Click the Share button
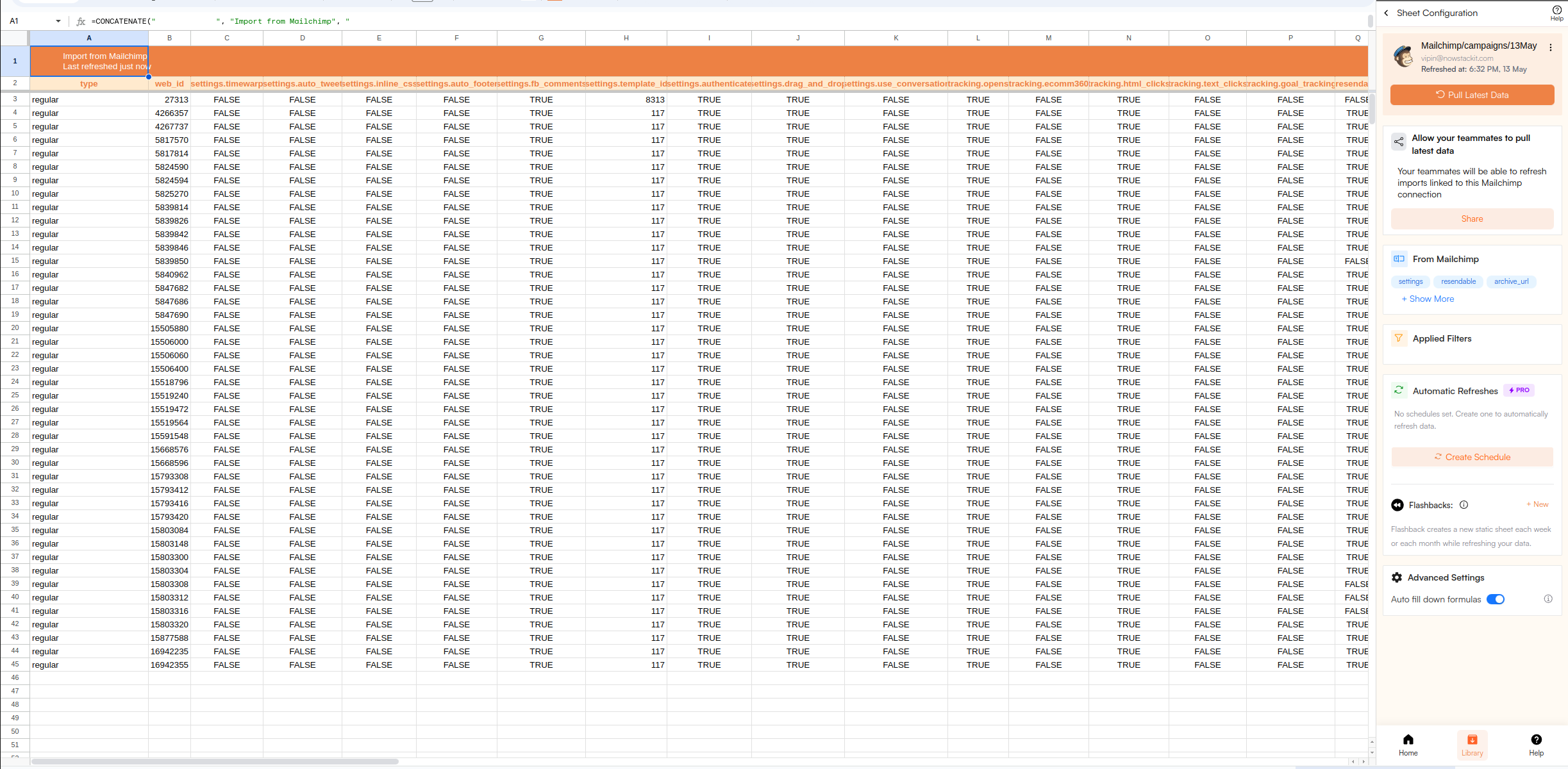 [x=1472, y=219]
